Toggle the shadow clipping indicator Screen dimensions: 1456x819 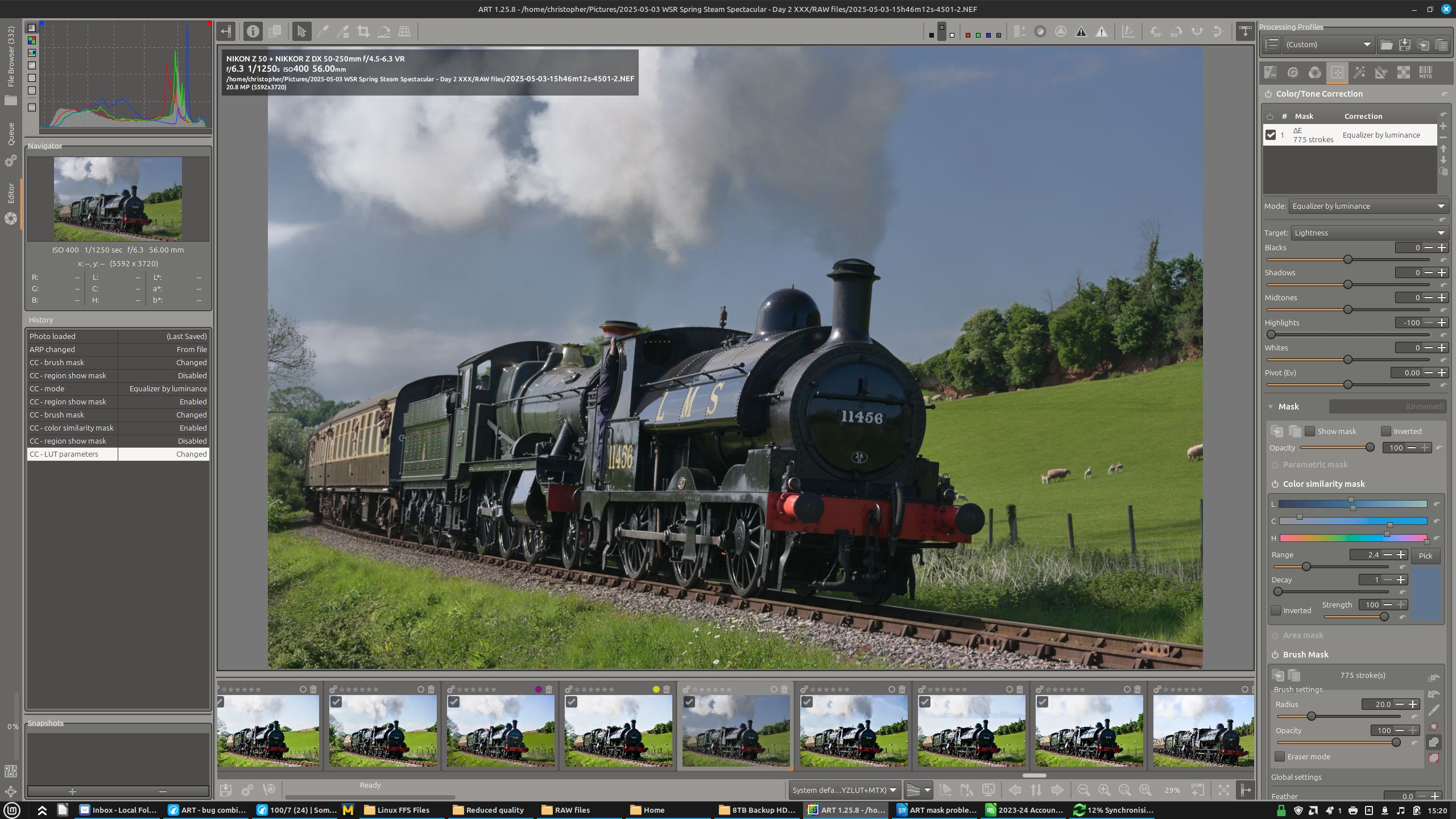(x=1081, y=32)
